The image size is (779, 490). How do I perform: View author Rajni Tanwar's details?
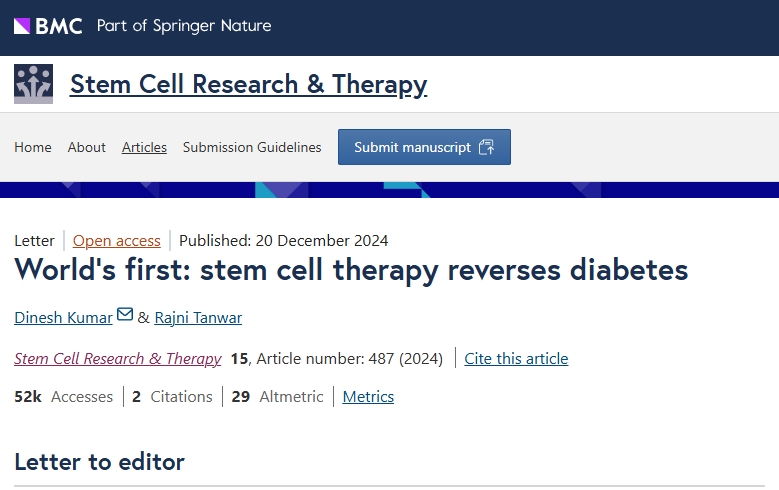[x=198, y=318]
